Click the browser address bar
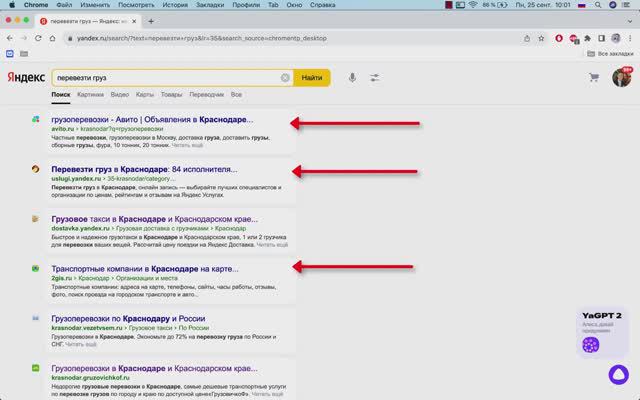This screenshot has width=640, height=400. pos(294,38)
